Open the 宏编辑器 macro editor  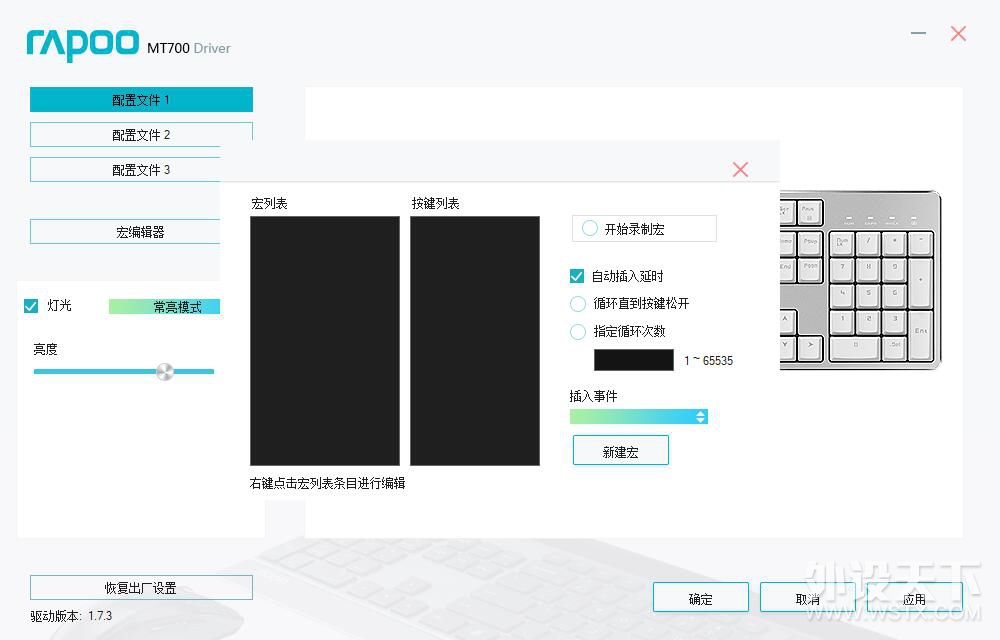click(x=126, y=231)
